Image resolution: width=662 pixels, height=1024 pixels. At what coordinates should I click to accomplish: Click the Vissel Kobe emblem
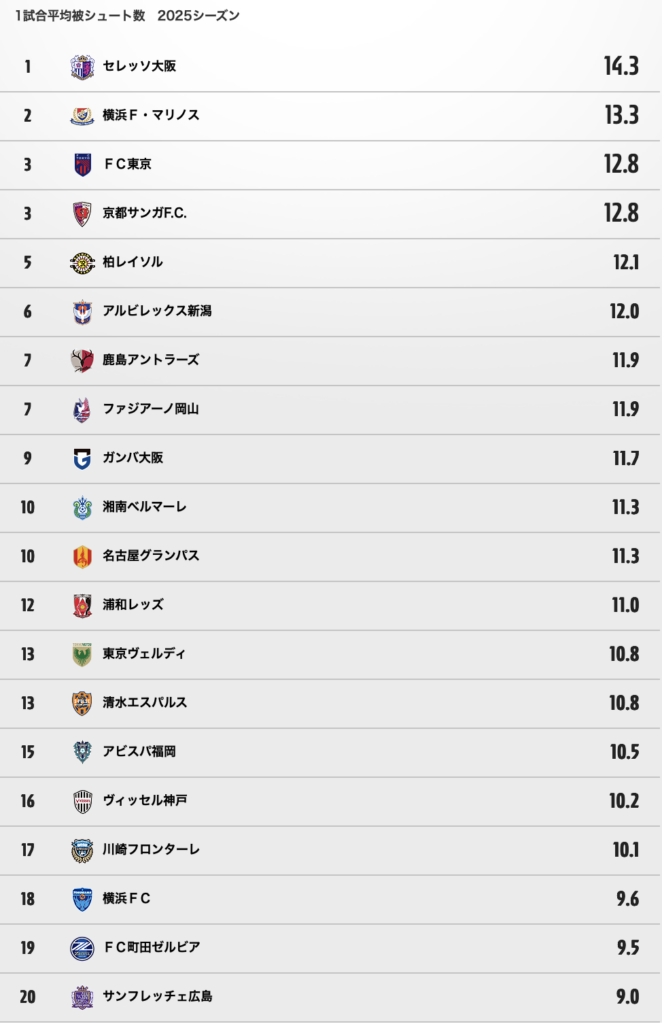coord(82,802)
